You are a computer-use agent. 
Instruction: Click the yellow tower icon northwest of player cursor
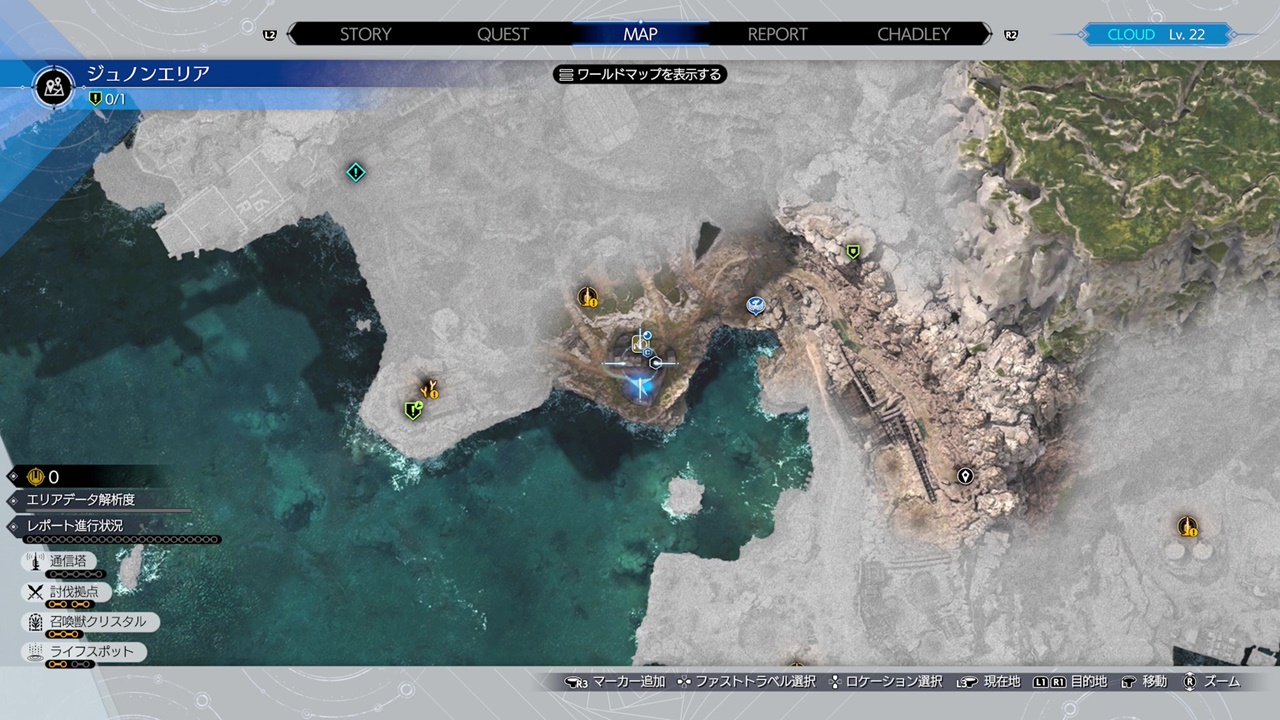(x=587, y=296)
